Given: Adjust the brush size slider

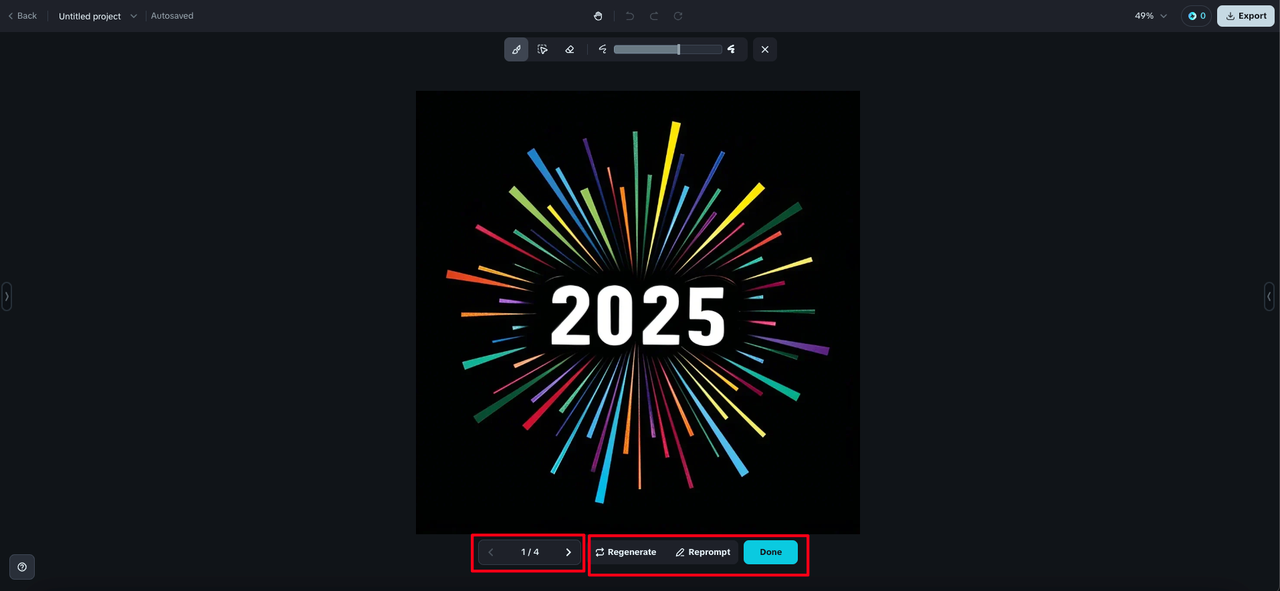Looking at the screenshot, I should 668,49.
